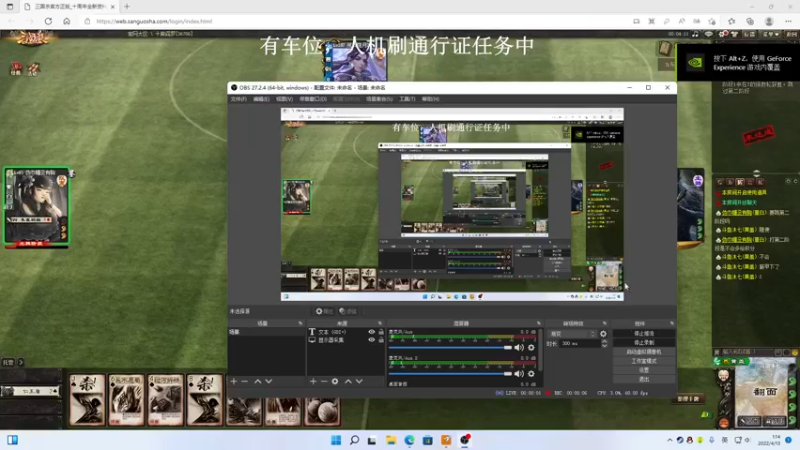Viewport: 800px width, 450px height.
Task: Move source up in sources list
Action: pyautogui.click(x=348, y=381)
